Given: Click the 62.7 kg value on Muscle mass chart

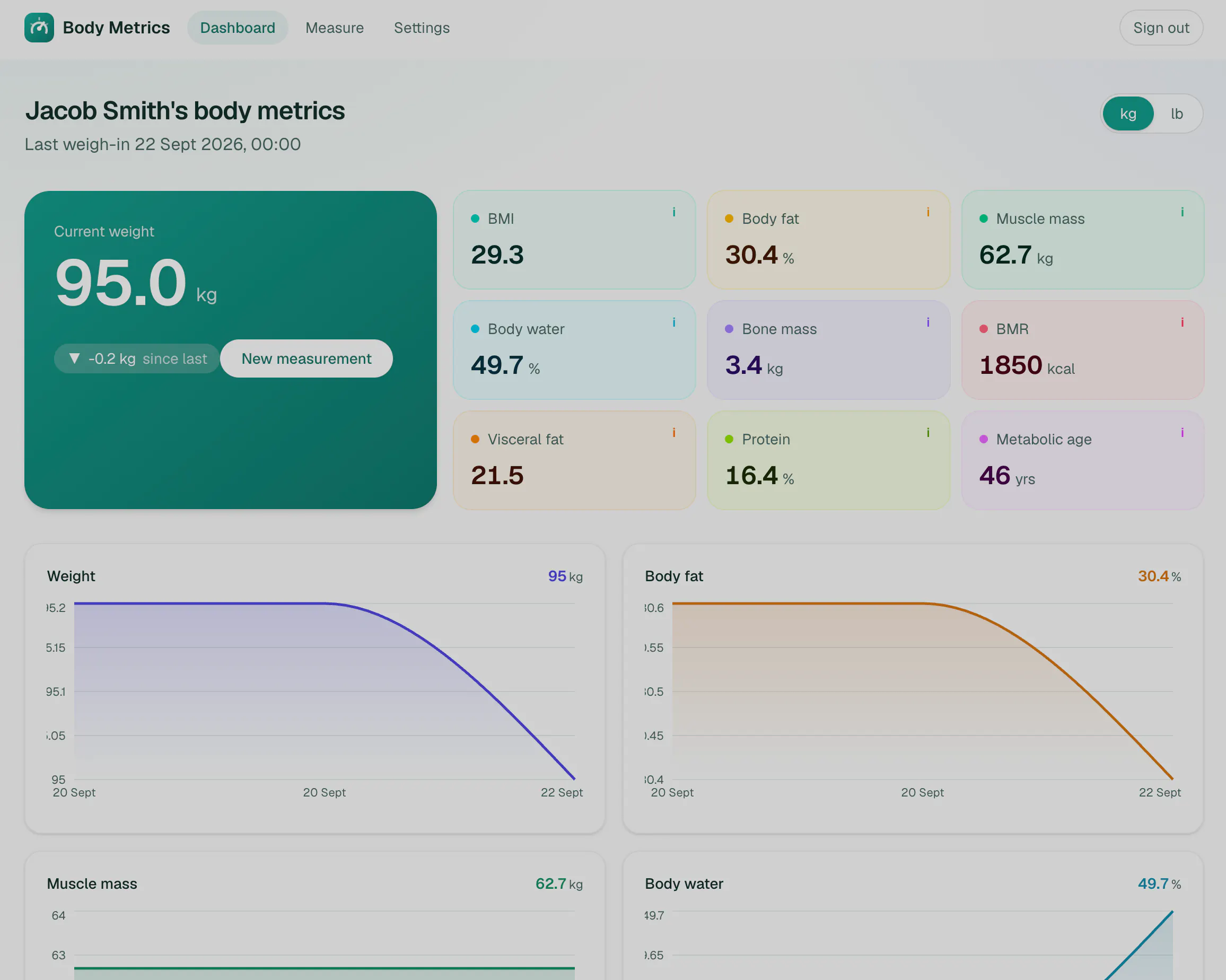Looking at the screenshot, I should tap(559, 883).
